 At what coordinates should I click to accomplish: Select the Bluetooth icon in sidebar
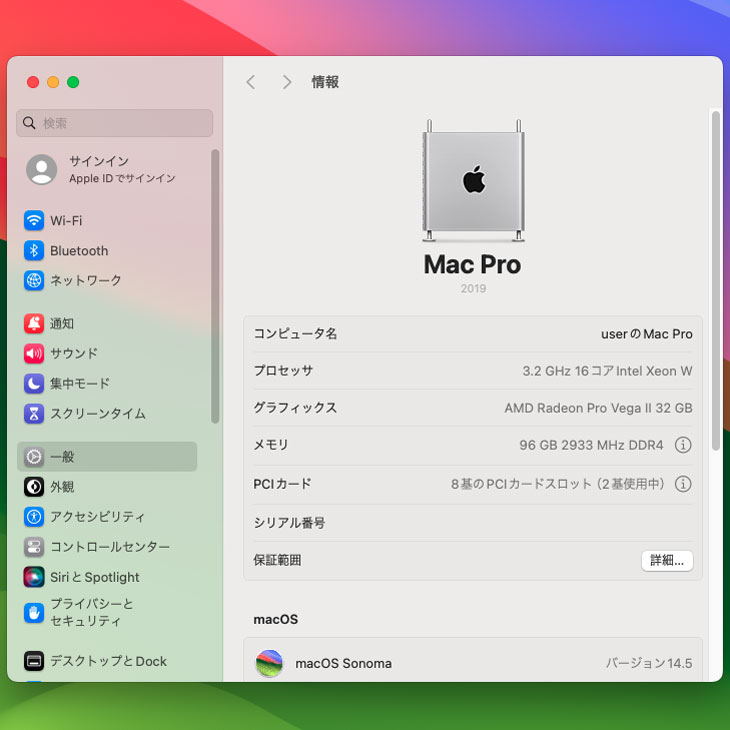point(34,251)
